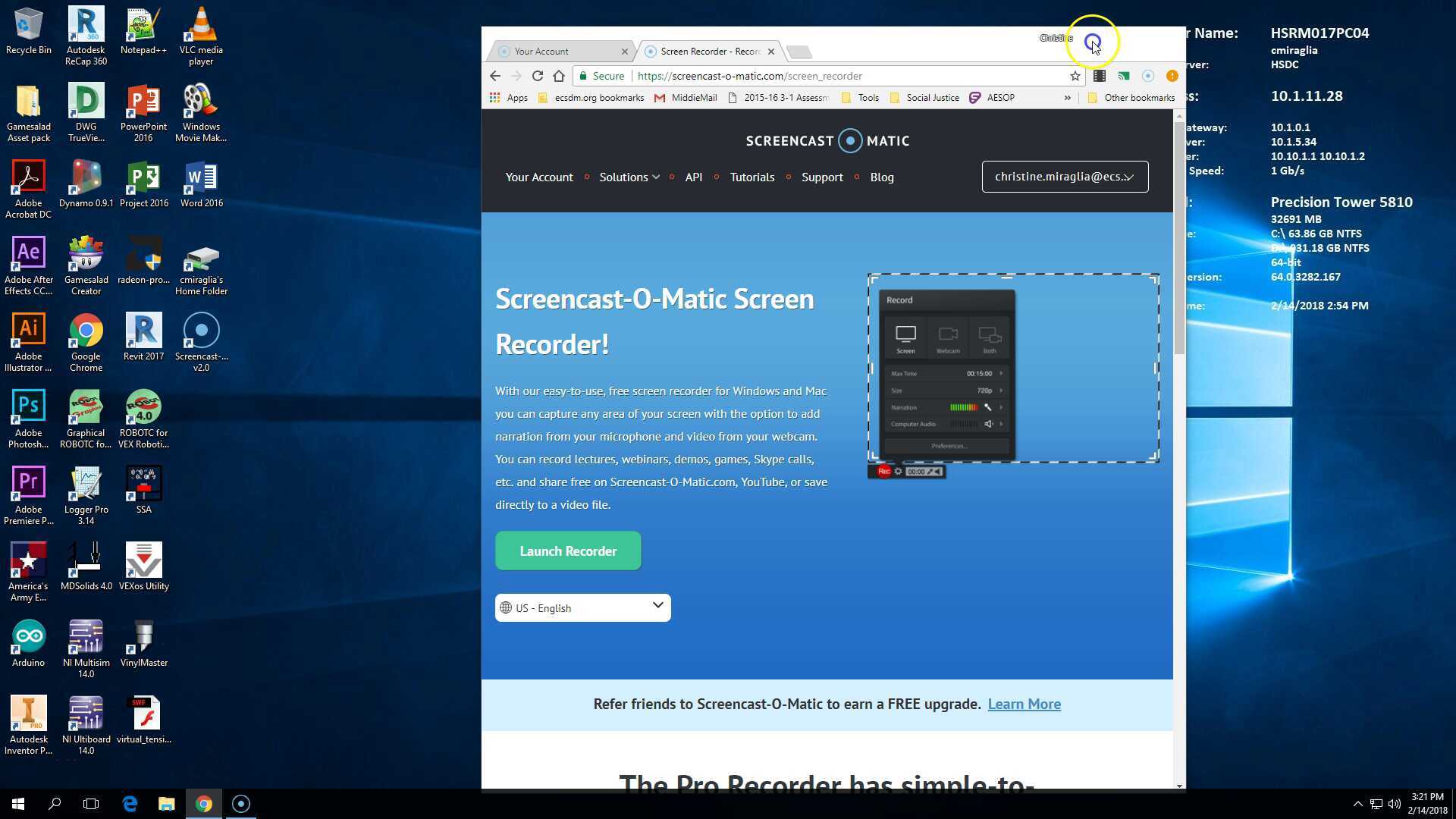
Task: Bookmark this page with star icon
Action: click(1075, 76)
